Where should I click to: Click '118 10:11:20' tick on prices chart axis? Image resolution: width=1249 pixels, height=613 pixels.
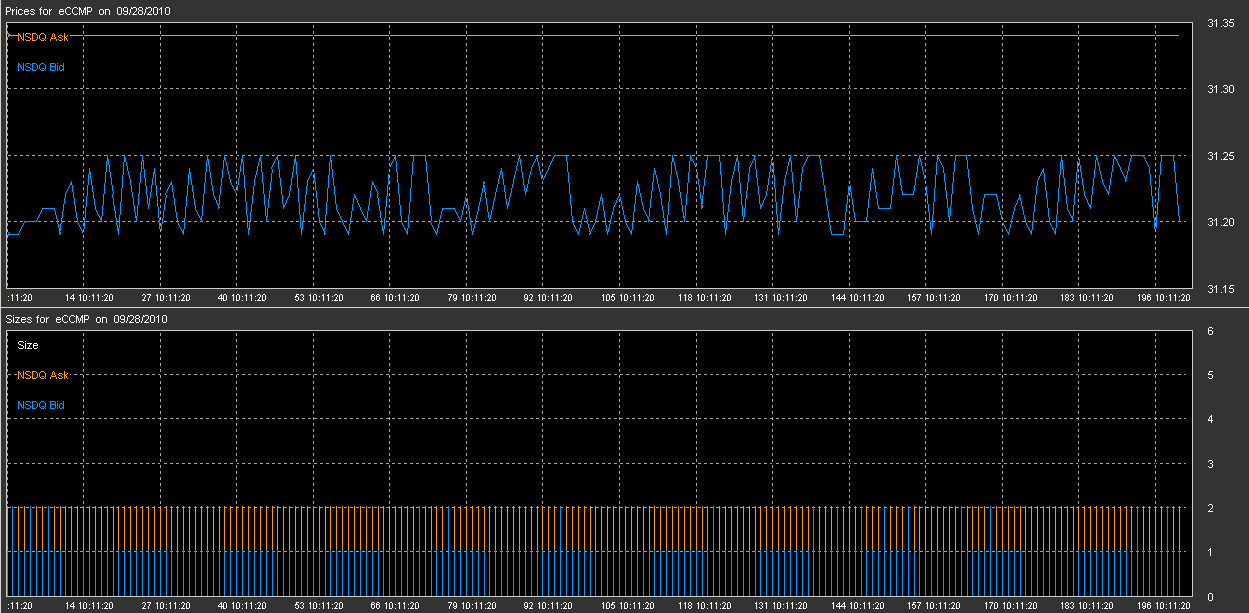703,298
